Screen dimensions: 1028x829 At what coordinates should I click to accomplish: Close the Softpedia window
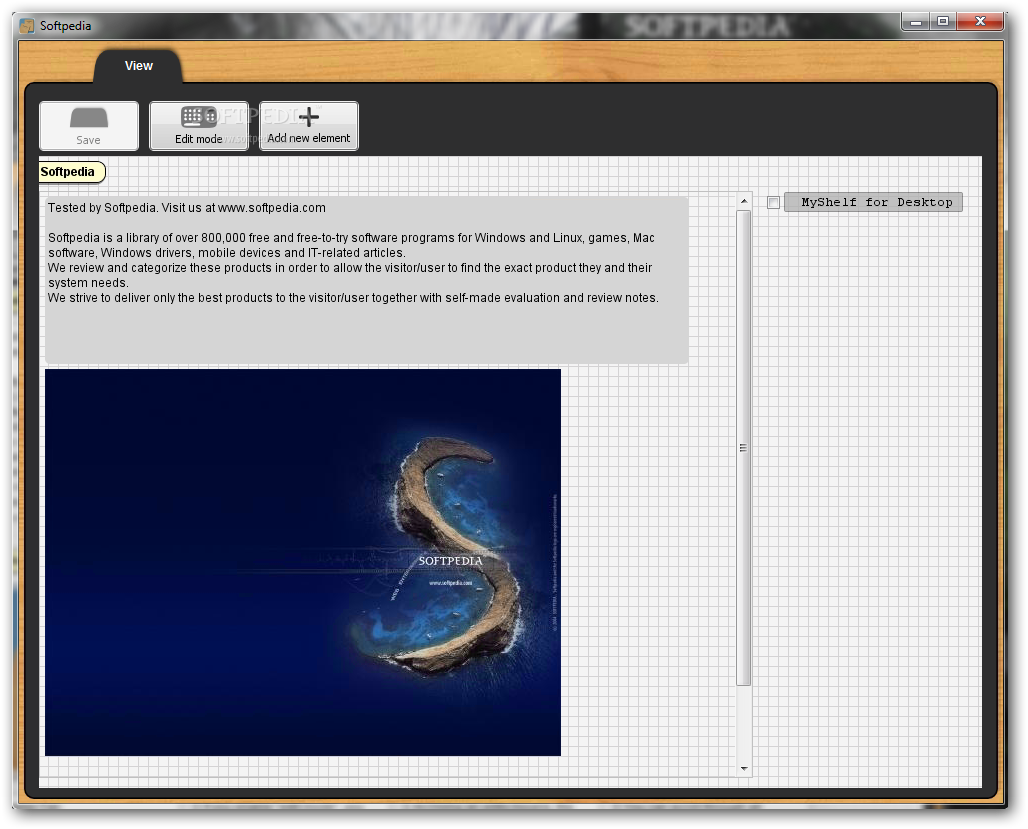pyautogui.click(x=980, y=22)
